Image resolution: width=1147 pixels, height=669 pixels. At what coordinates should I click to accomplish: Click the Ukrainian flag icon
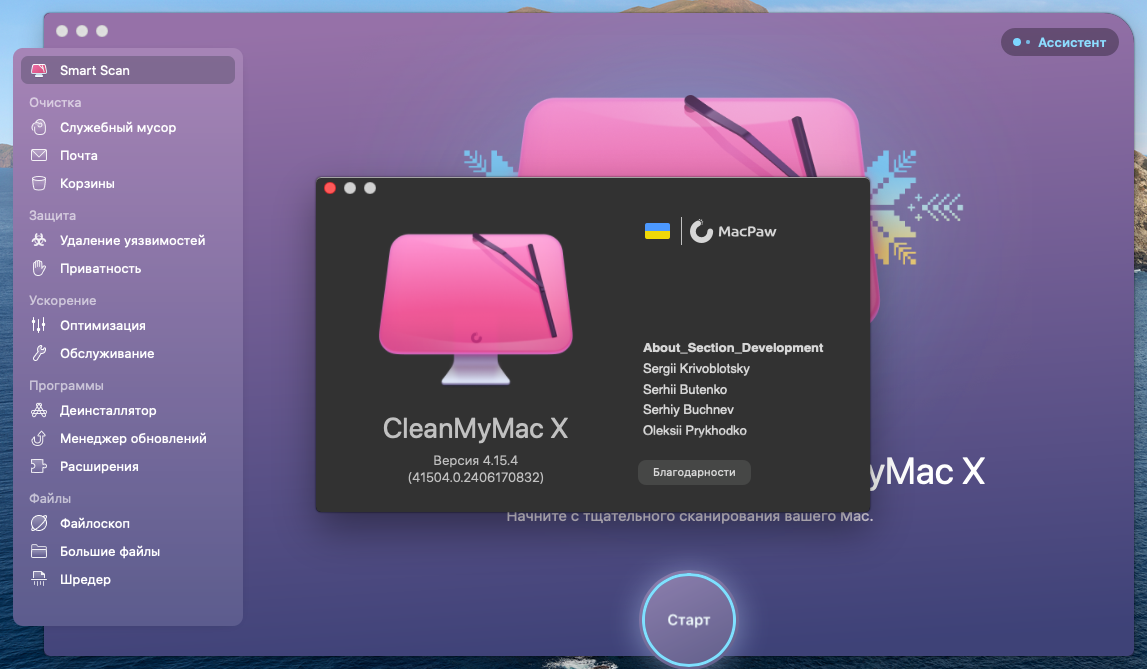click(x=657, y=232)
